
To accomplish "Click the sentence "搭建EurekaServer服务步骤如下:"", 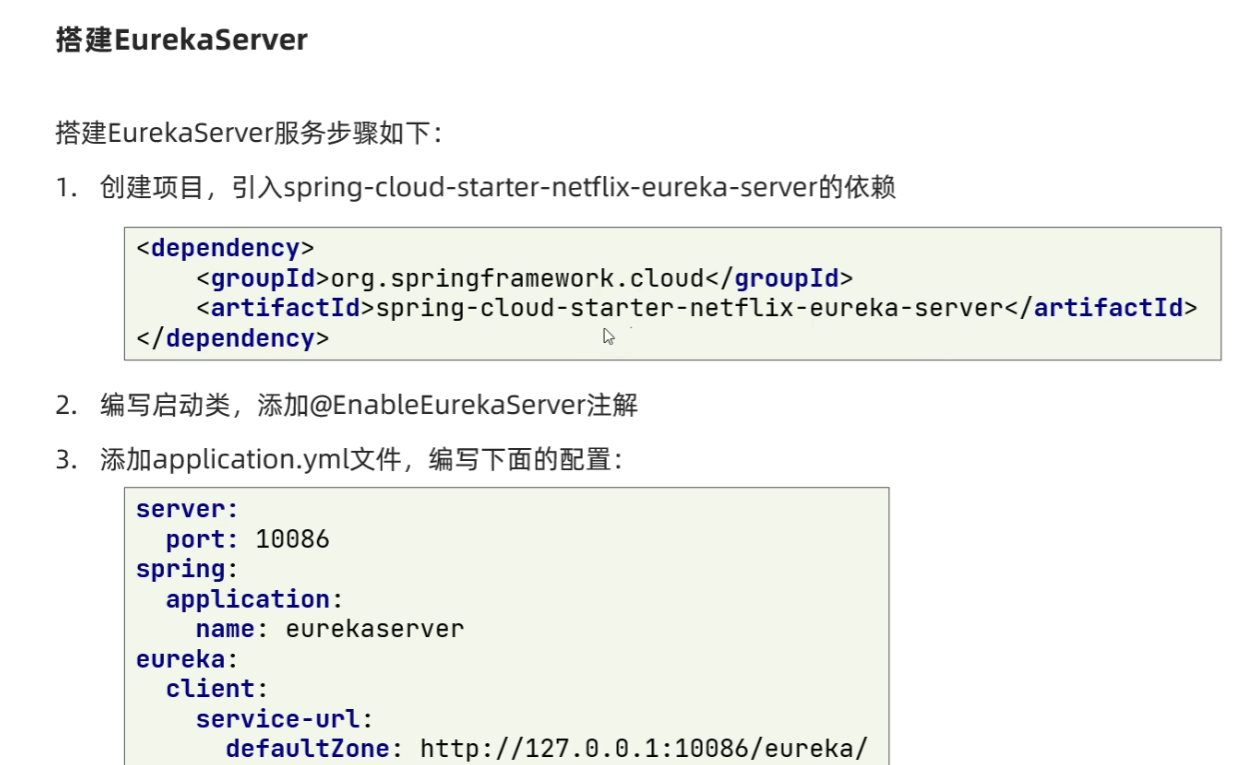I will (x=250, y=133).
